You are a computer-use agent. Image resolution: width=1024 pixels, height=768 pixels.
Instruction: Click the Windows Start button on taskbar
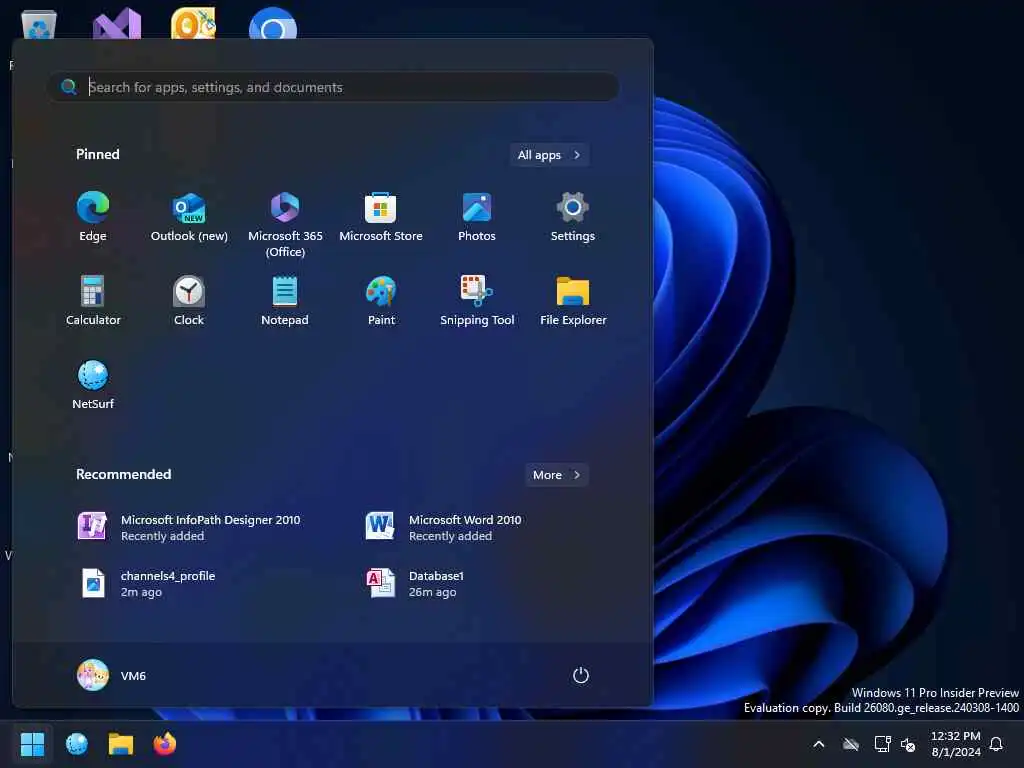(x=33, y=744)
